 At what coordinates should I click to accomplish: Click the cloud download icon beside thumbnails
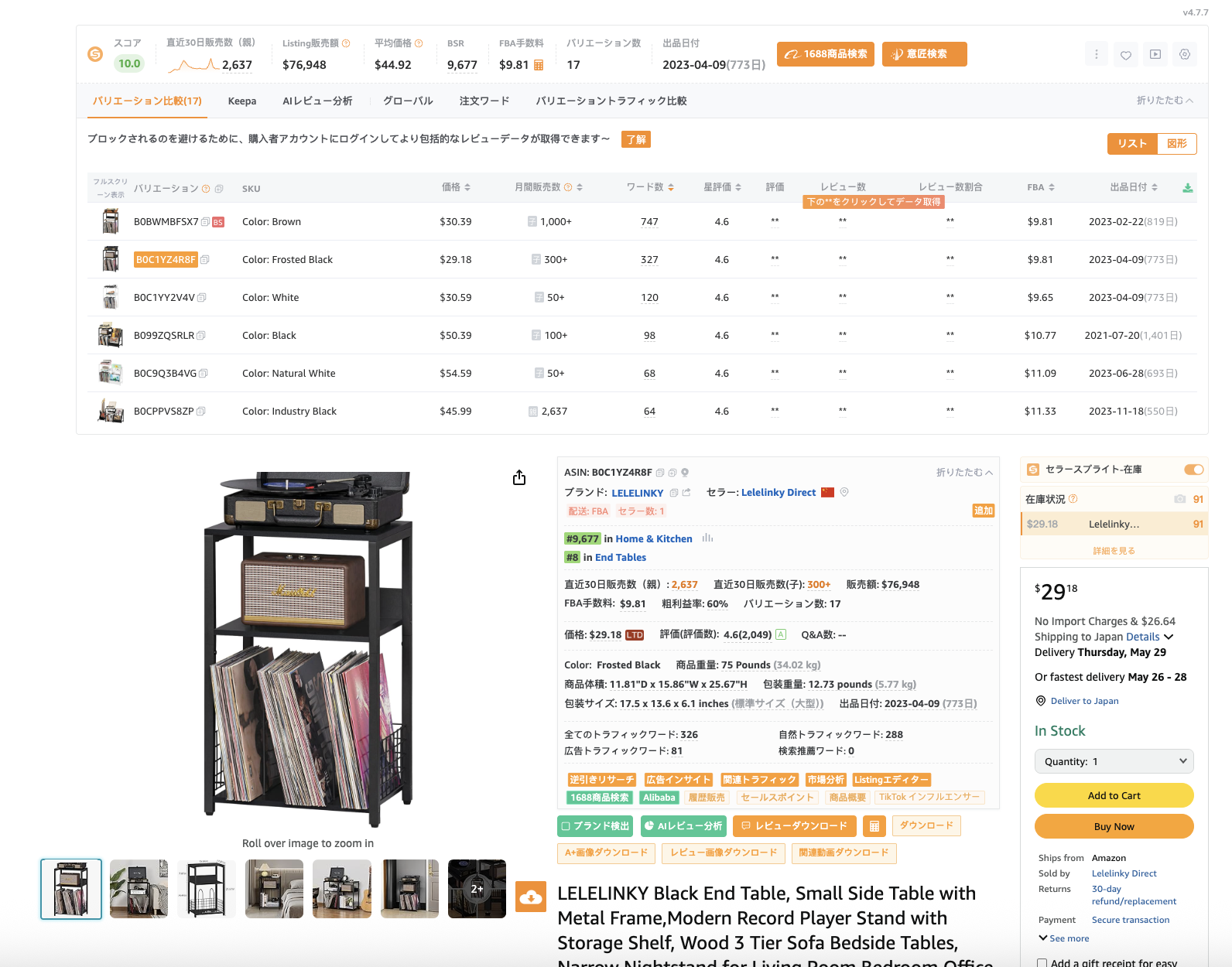coord(531,897)
